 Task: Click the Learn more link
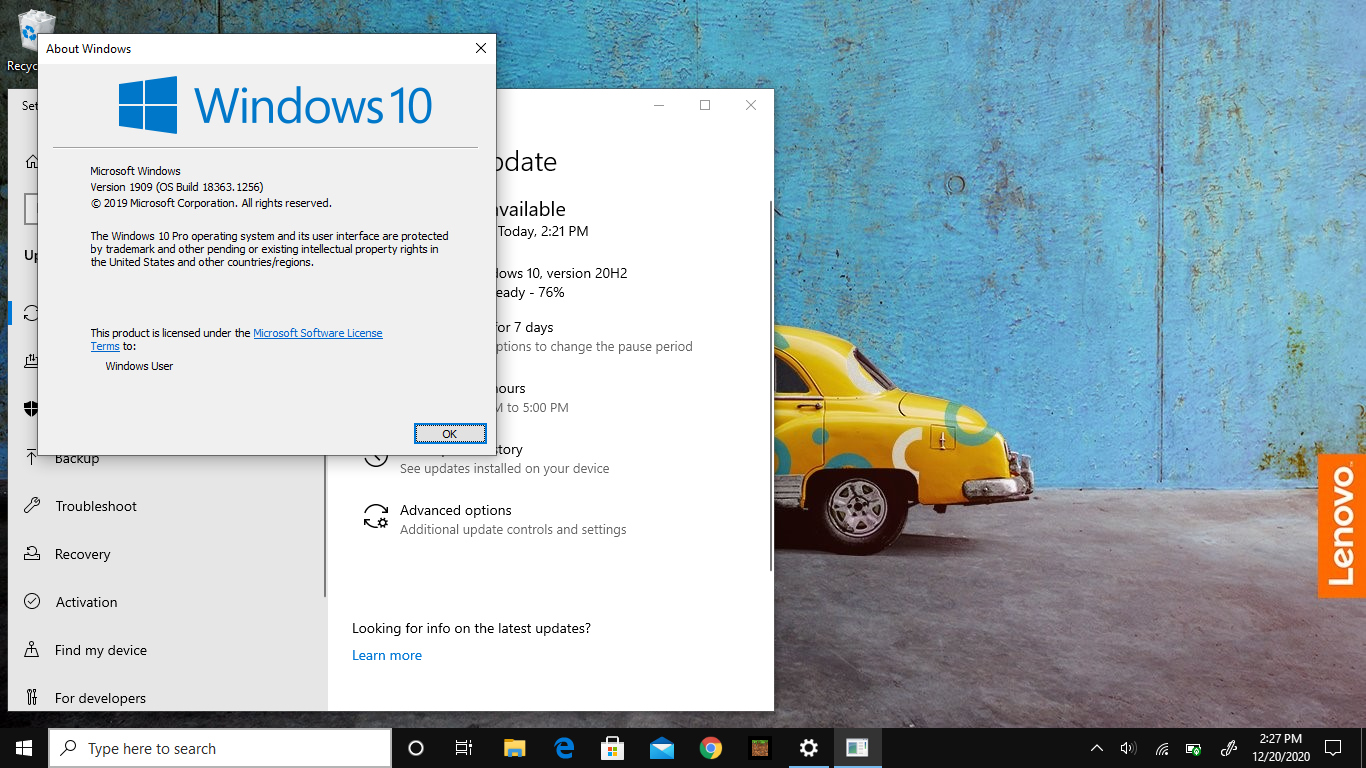tap(387, 655)
